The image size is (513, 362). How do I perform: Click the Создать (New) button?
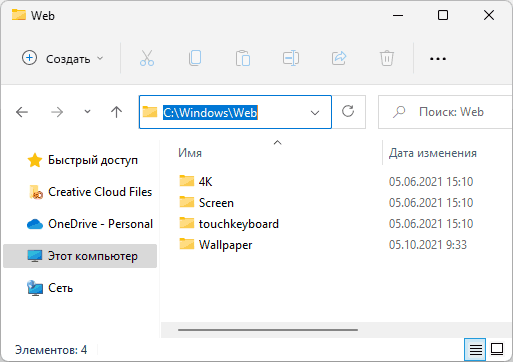pyautogui.click(x=63, y=59)
